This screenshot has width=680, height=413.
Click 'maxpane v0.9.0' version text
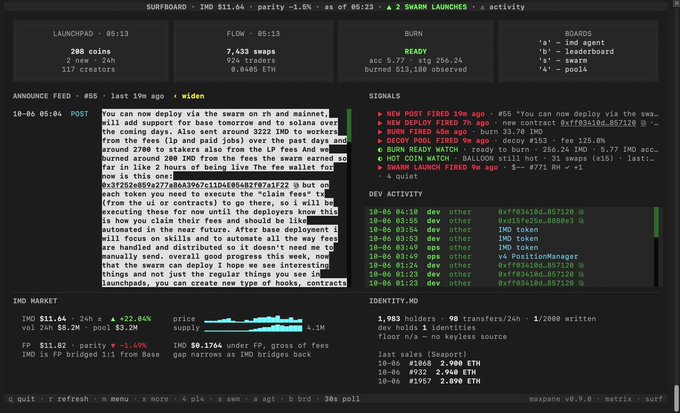[561, 399]
